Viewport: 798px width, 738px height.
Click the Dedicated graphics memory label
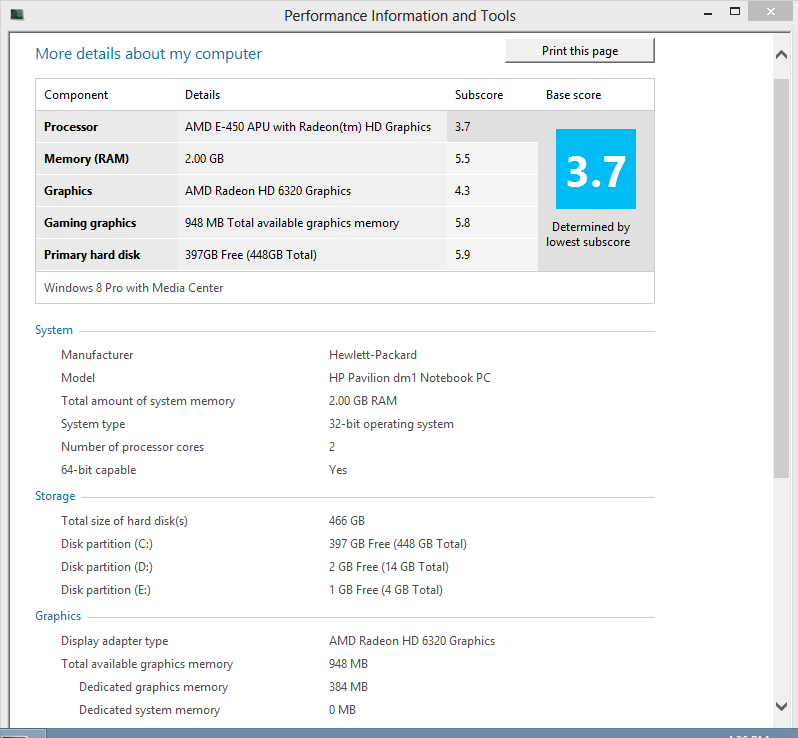(x=154, y=687)
